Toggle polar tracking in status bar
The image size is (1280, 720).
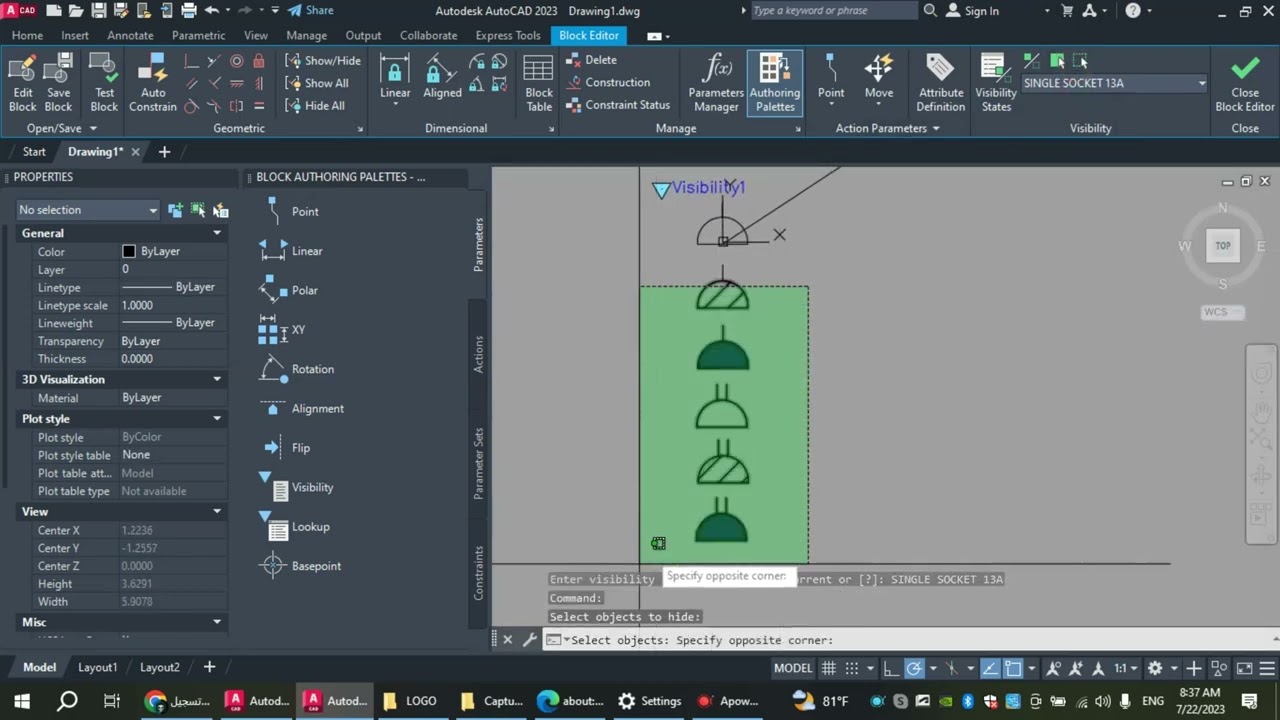click(x=914, y=668)
